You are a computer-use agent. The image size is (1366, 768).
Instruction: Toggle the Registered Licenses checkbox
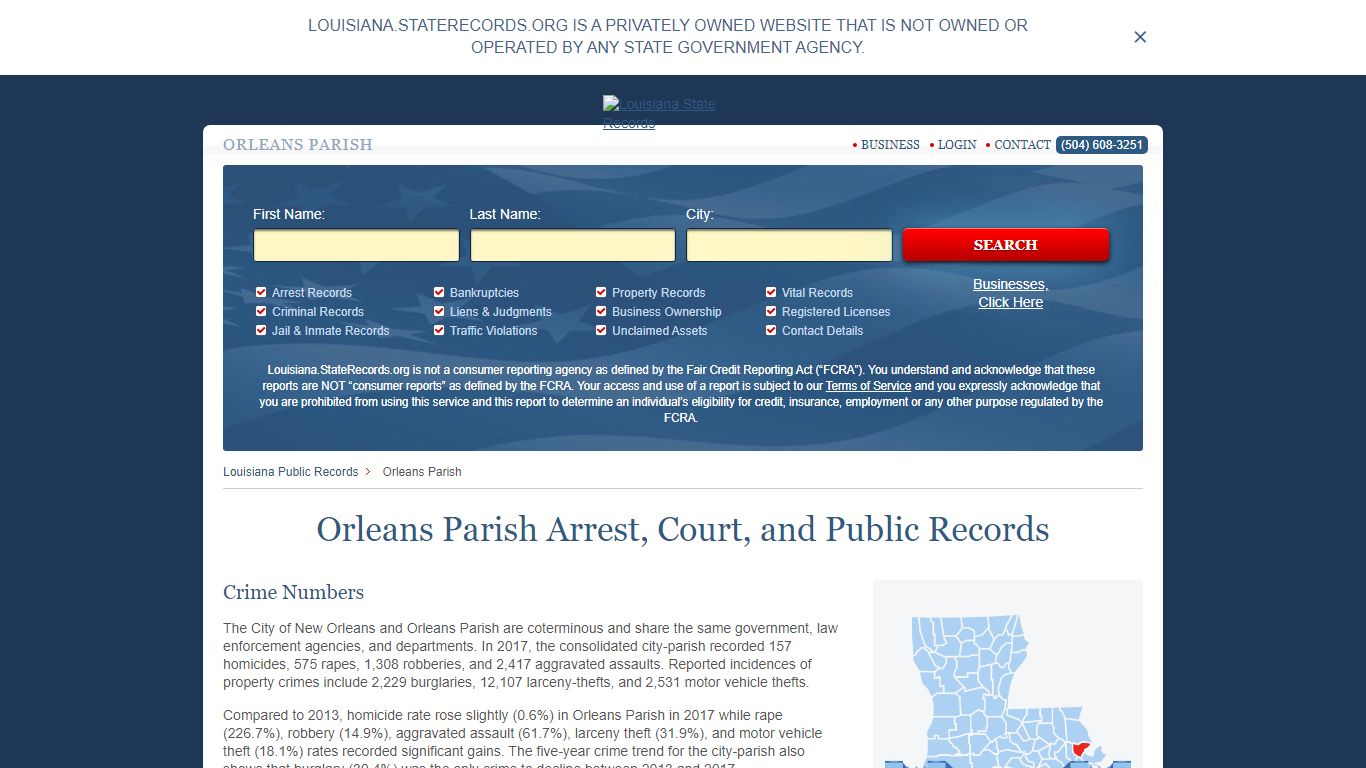tap(771, 311)
